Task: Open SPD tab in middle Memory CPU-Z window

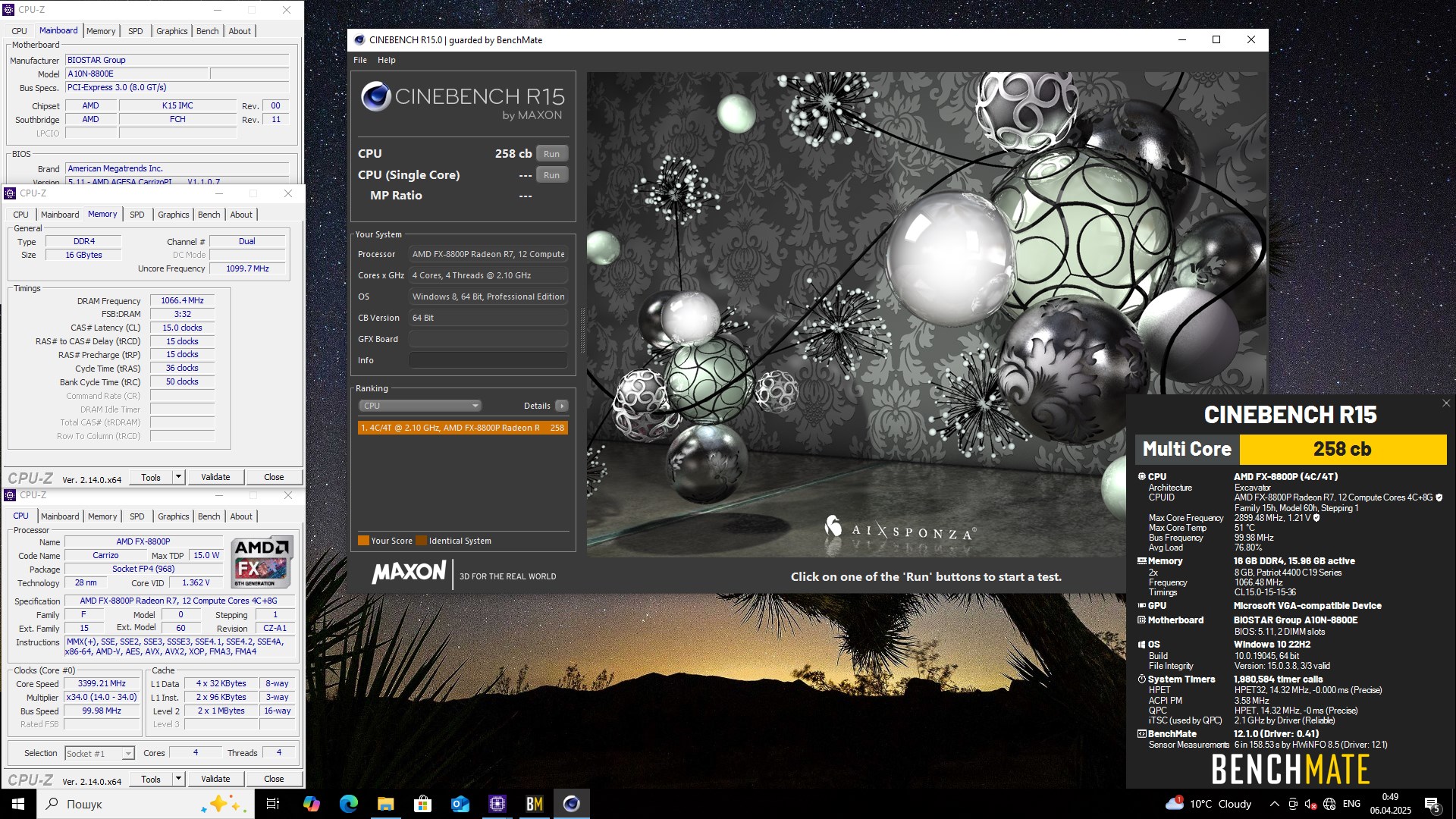Action: pyautogui.click(x=137, y=215)
